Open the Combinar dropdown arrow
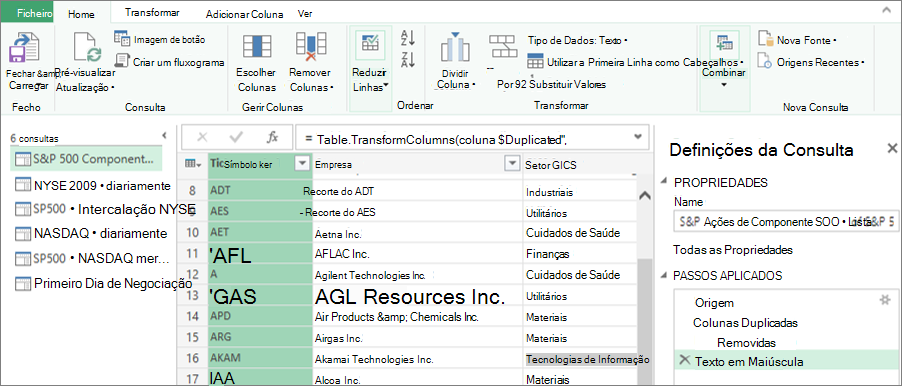This screenshot has height=386, width=902. (724, 85)
